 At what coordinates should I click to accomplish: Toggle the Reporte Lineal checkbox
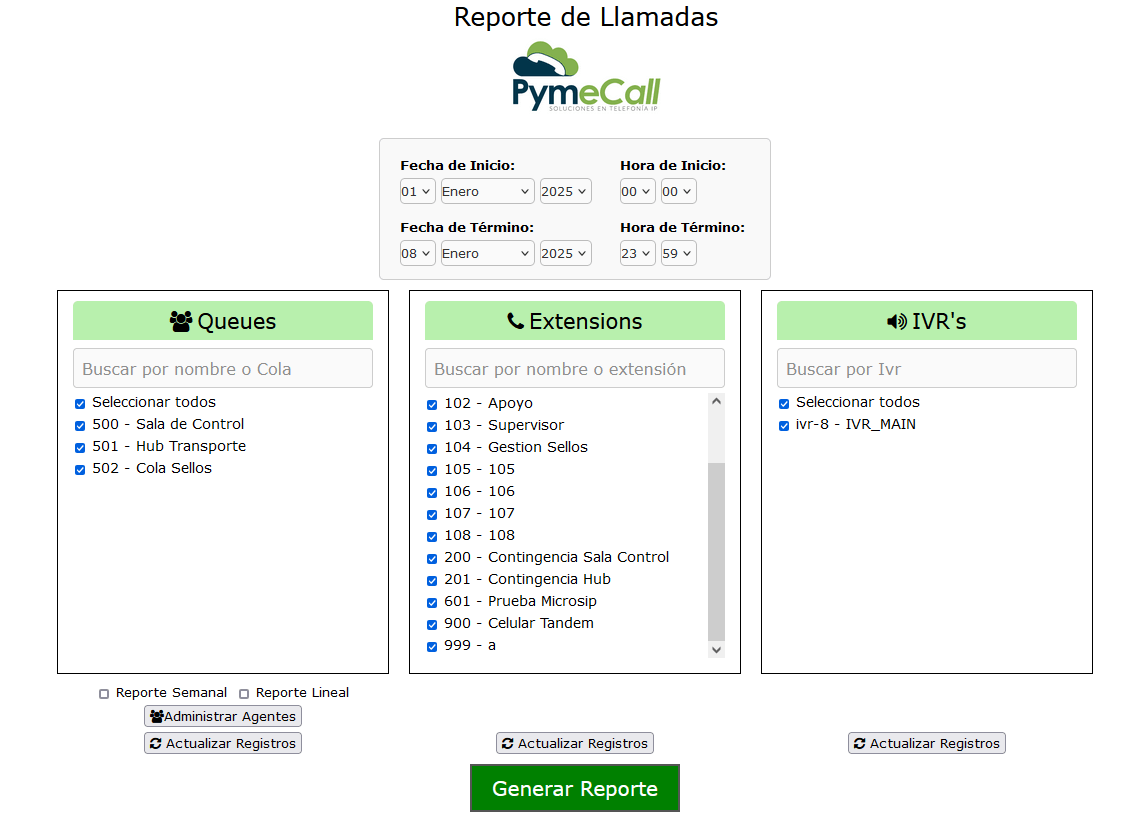point(244,694)
